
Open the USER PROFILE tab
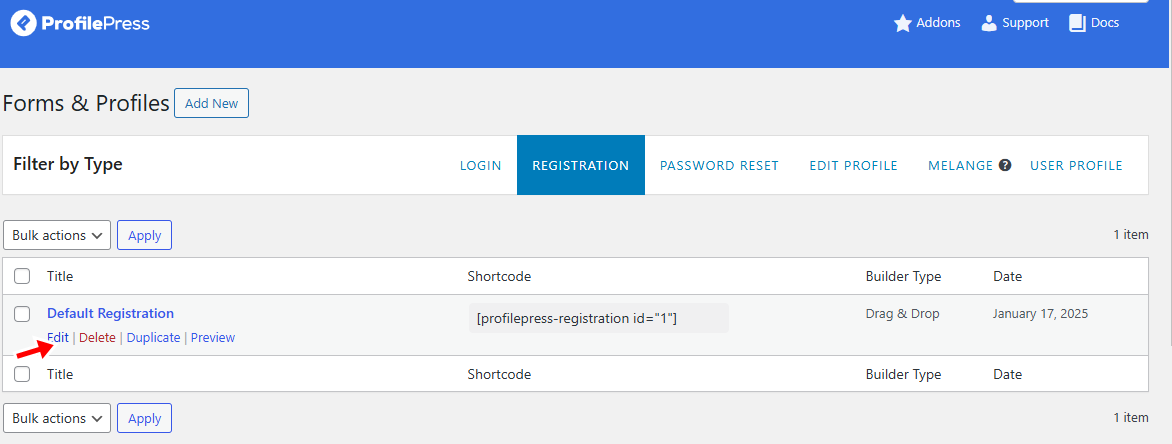[1076, 165]
